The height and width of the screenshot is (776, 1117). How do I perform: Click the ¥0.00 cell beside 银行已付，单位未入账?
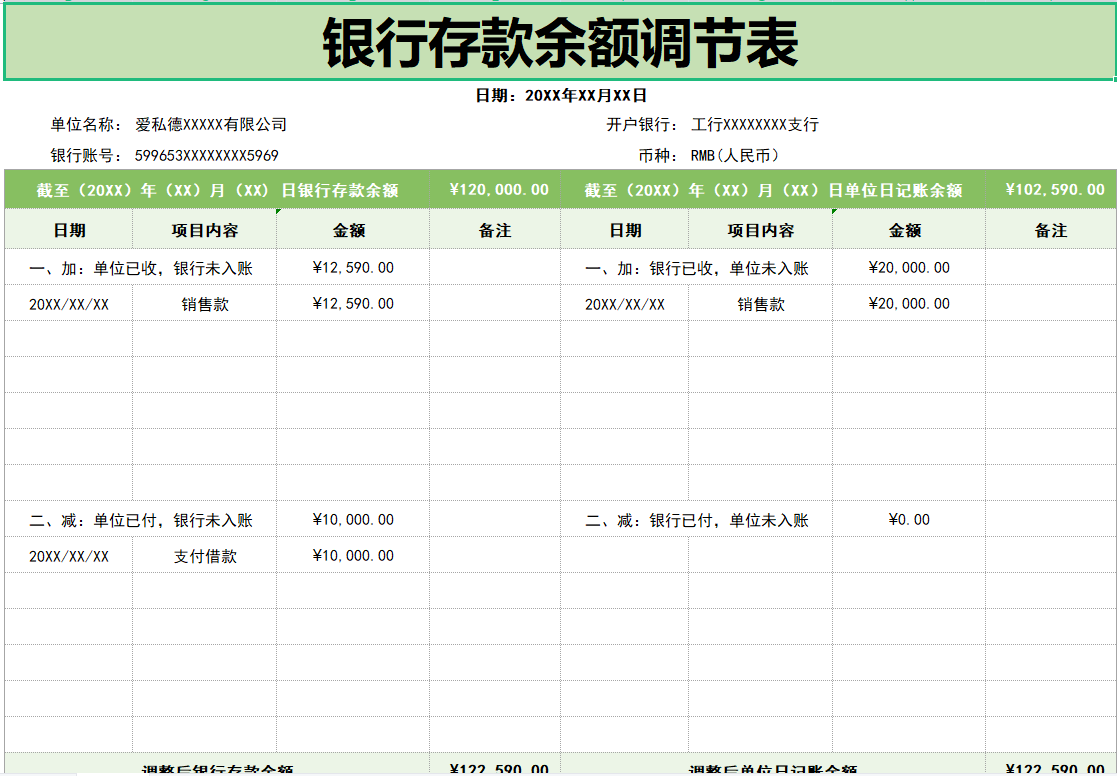[910, 519]
